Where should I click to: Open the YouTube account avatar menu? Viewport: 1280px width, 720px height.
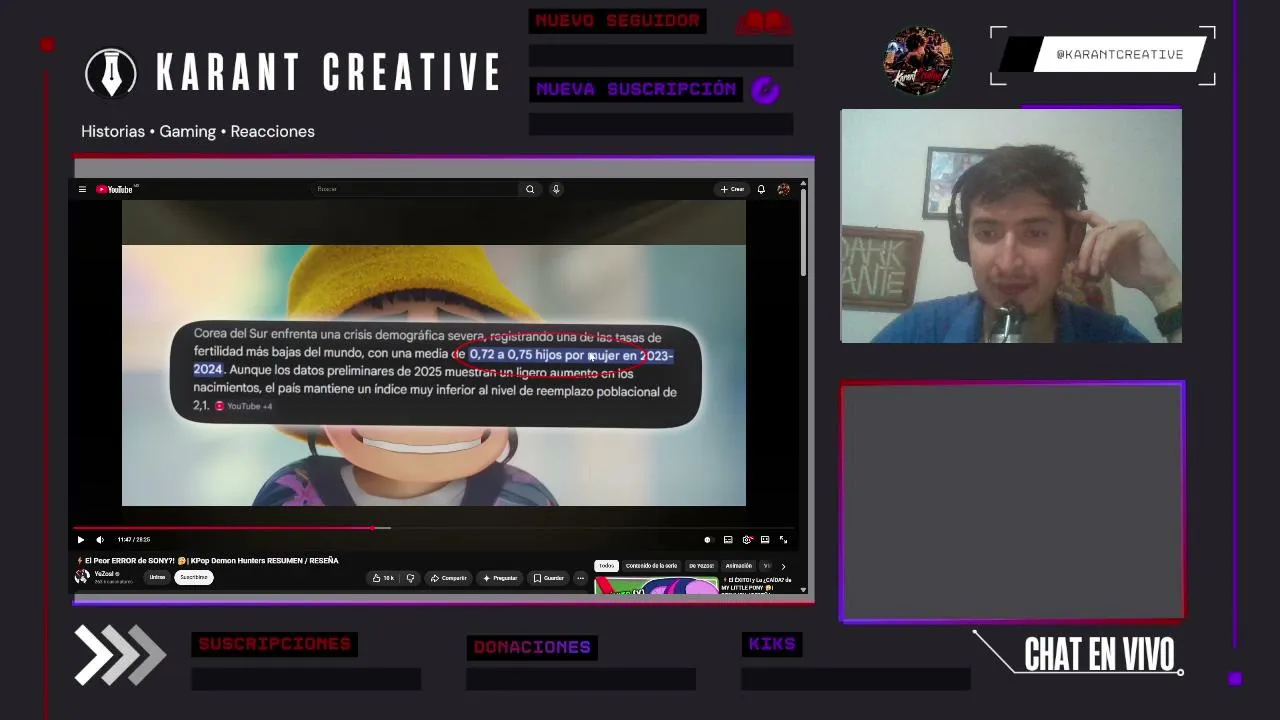point(784,189)
